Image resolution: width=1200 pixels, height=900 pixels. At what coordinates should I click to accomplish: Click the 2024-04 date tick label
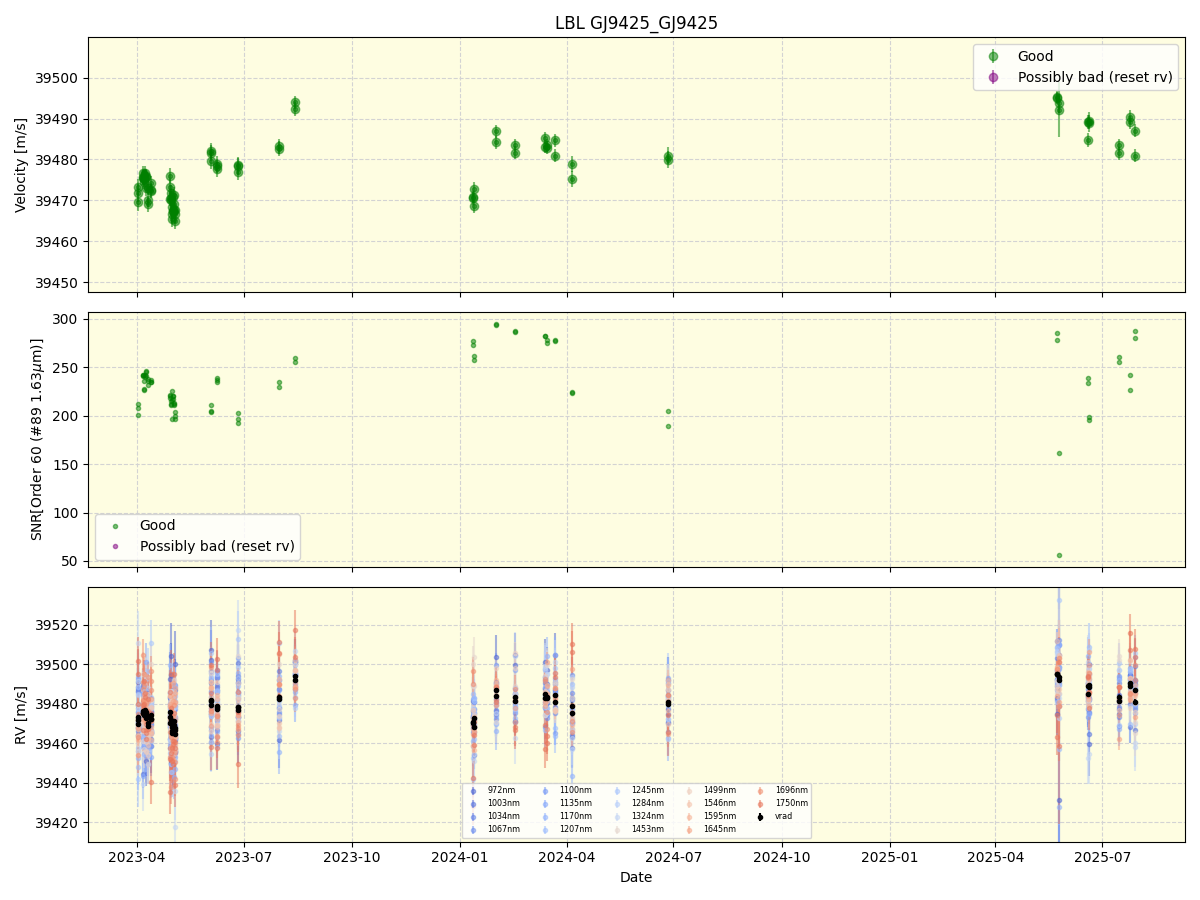[x=567, y=857]
